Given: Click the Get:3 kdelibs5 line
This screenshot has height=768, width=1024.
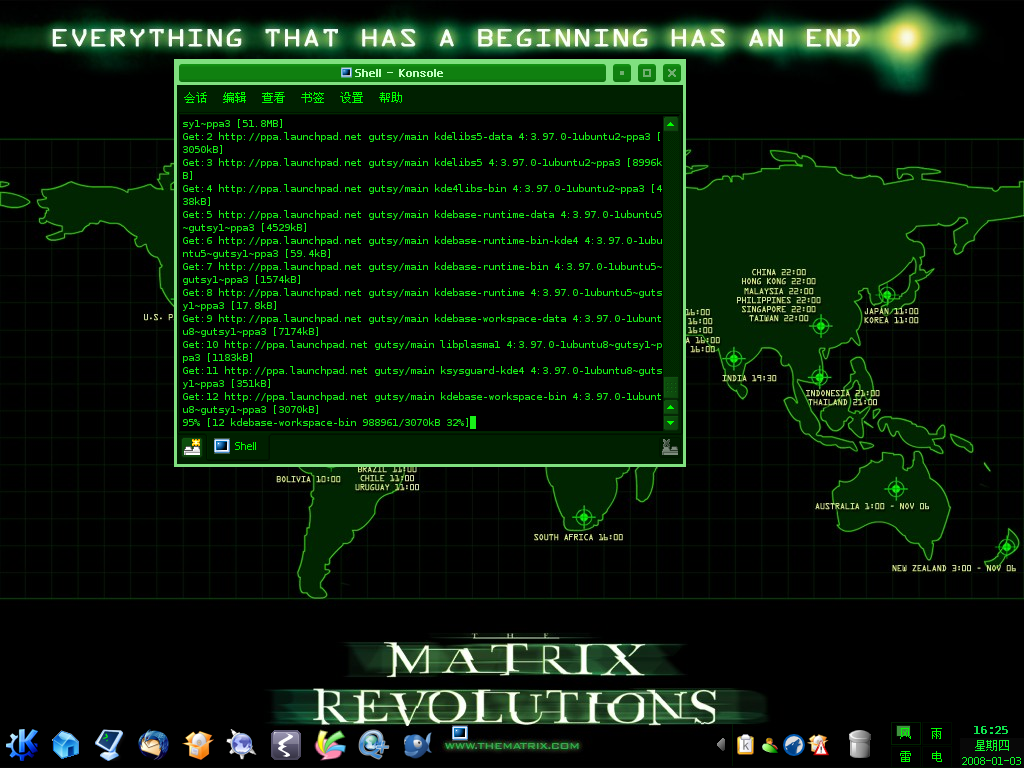Looking at the screenshot, I should click(422, 169).
